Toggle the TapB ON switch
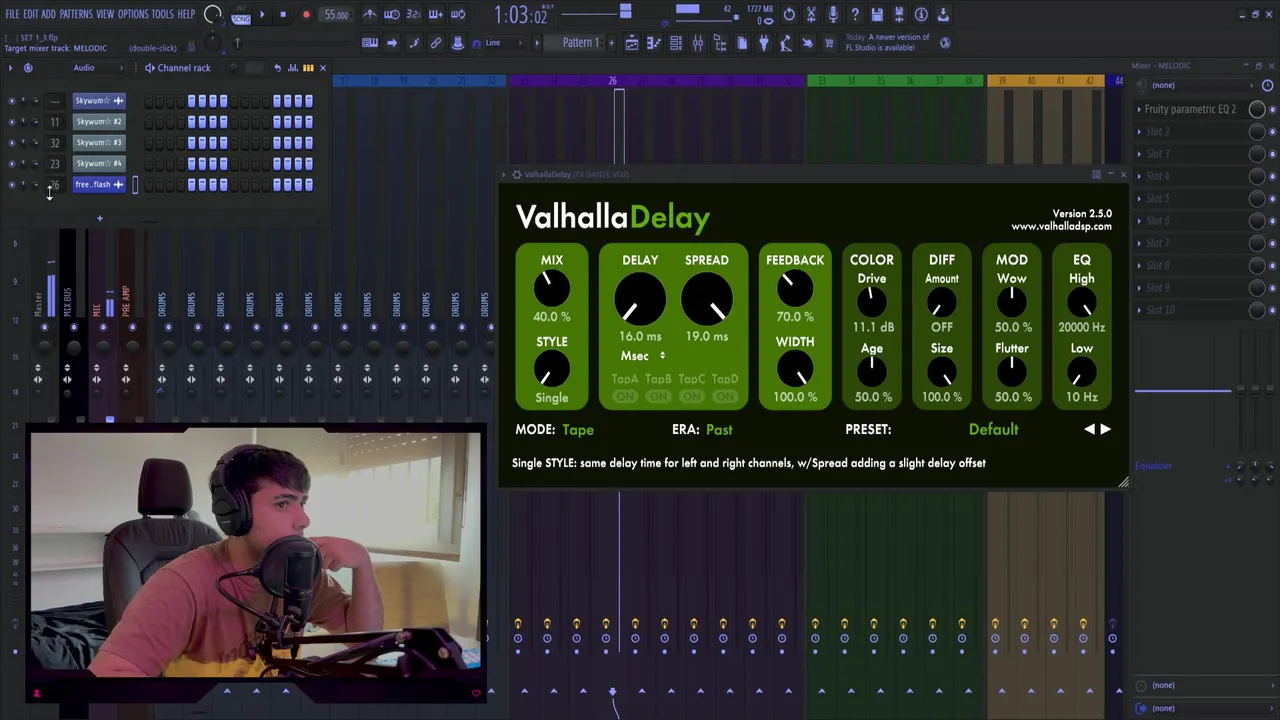This screenshot has width=1280, height=720. [x=658, y=397]
